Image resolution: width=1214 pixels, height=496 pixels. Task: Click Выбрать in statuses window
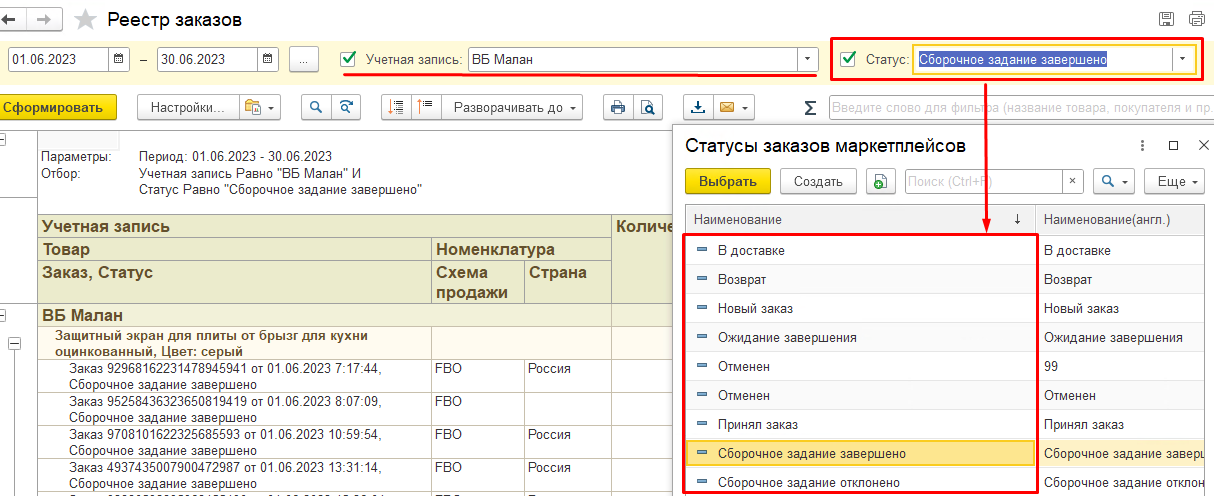point(728,181)
